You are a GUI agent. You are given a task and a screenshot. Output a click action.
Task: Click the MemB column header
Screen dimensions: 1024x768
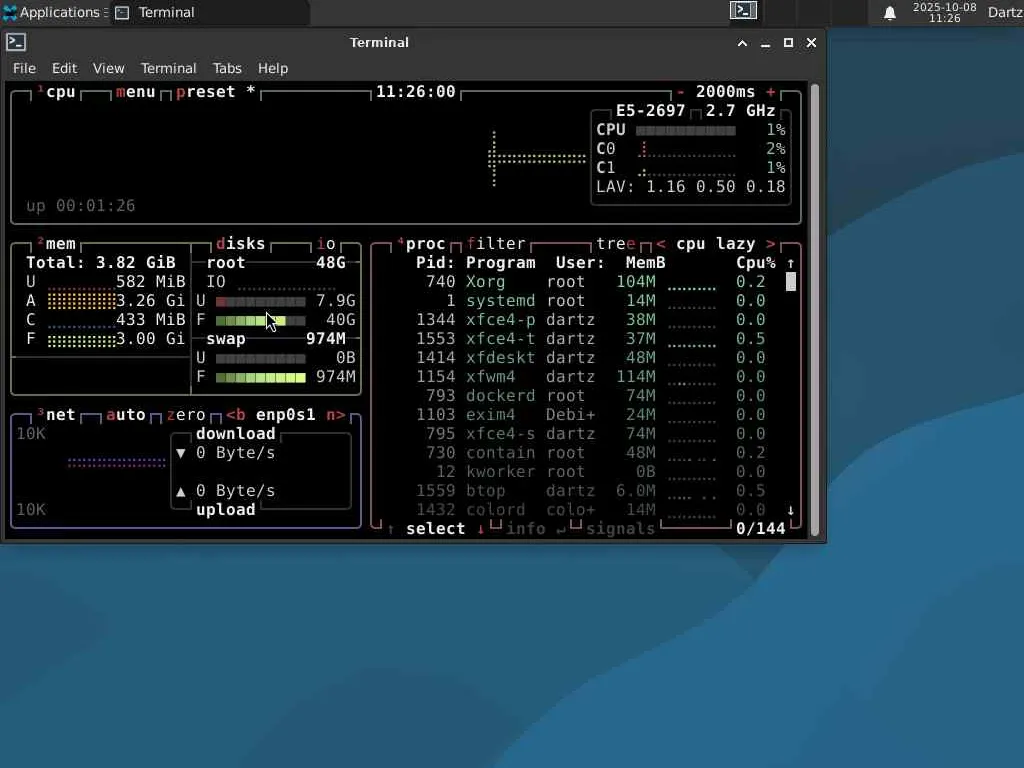point(645,263)
